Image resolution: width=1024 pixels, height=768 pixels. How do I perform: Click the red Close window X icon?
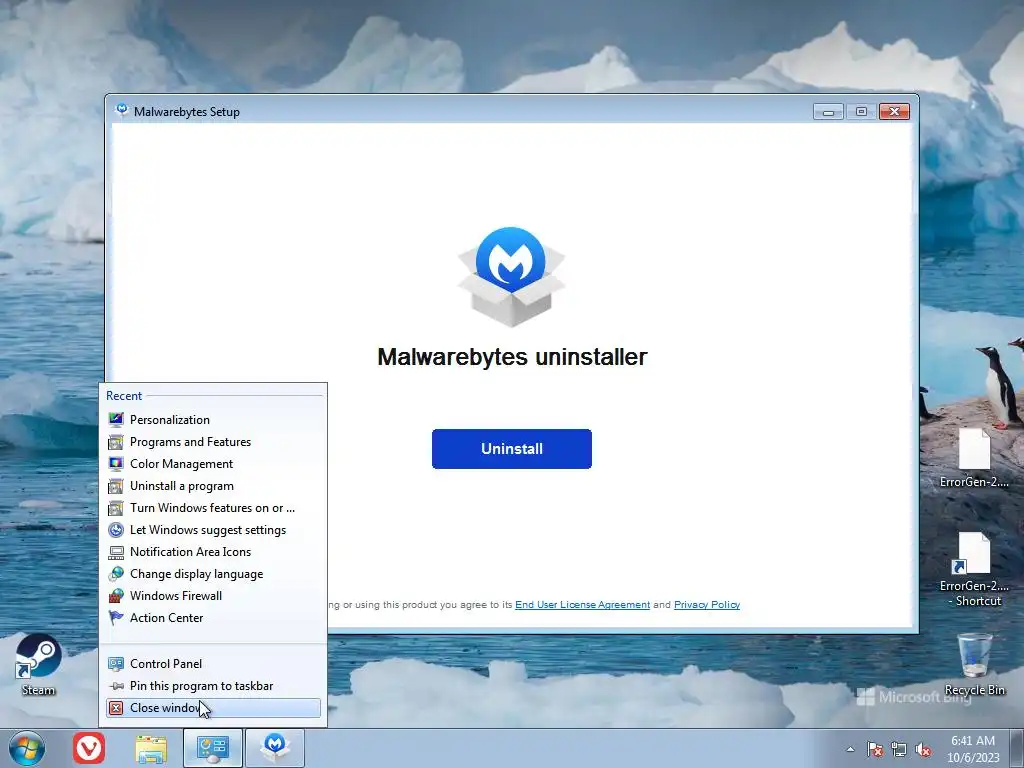116,708
